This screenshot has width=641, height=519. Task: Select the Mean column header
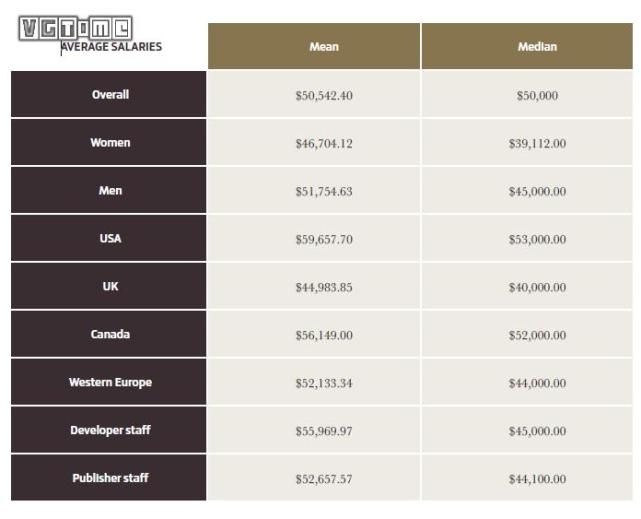point(314,46)
